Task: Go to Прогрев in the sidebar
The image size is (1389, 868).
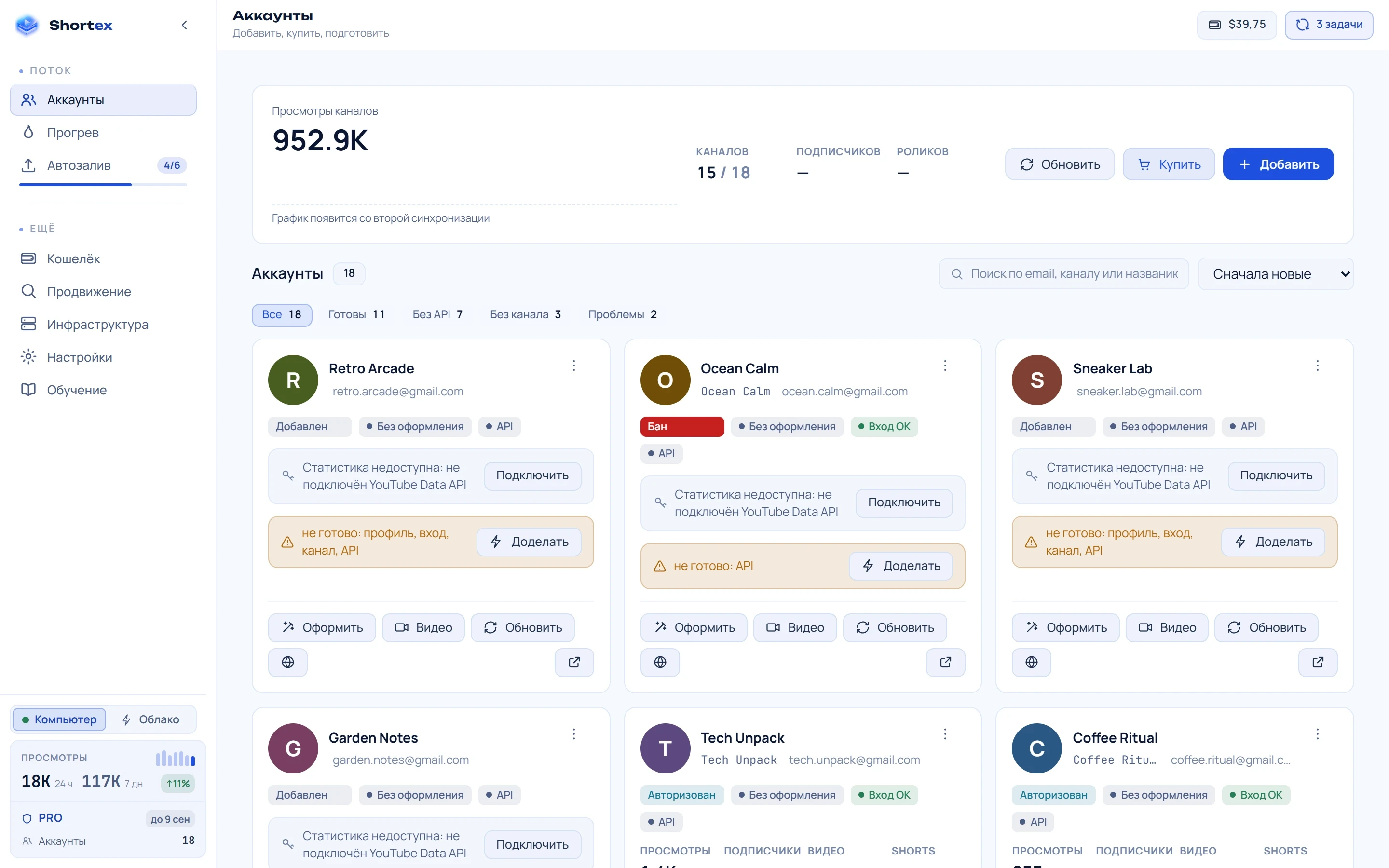Action: tap(103, 133)
